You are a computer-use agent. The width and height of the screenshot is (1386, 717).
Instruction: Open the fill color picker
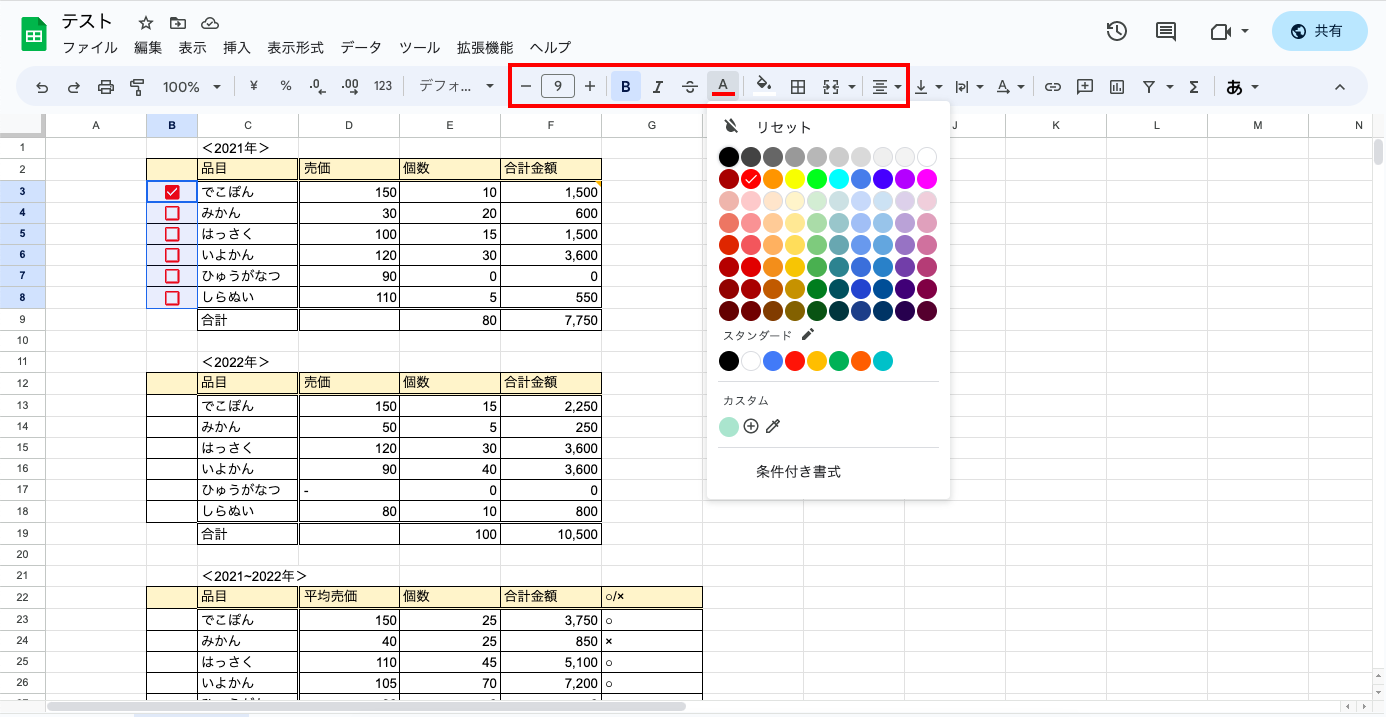point(762,86)
